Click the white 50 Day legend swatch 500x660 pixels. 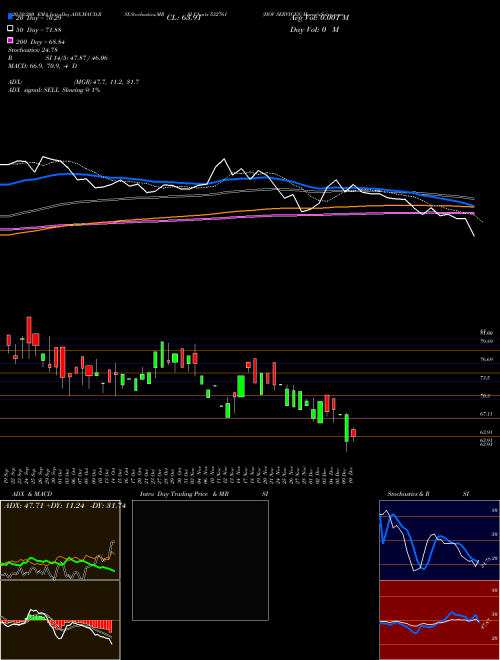[x=11, y=29]
